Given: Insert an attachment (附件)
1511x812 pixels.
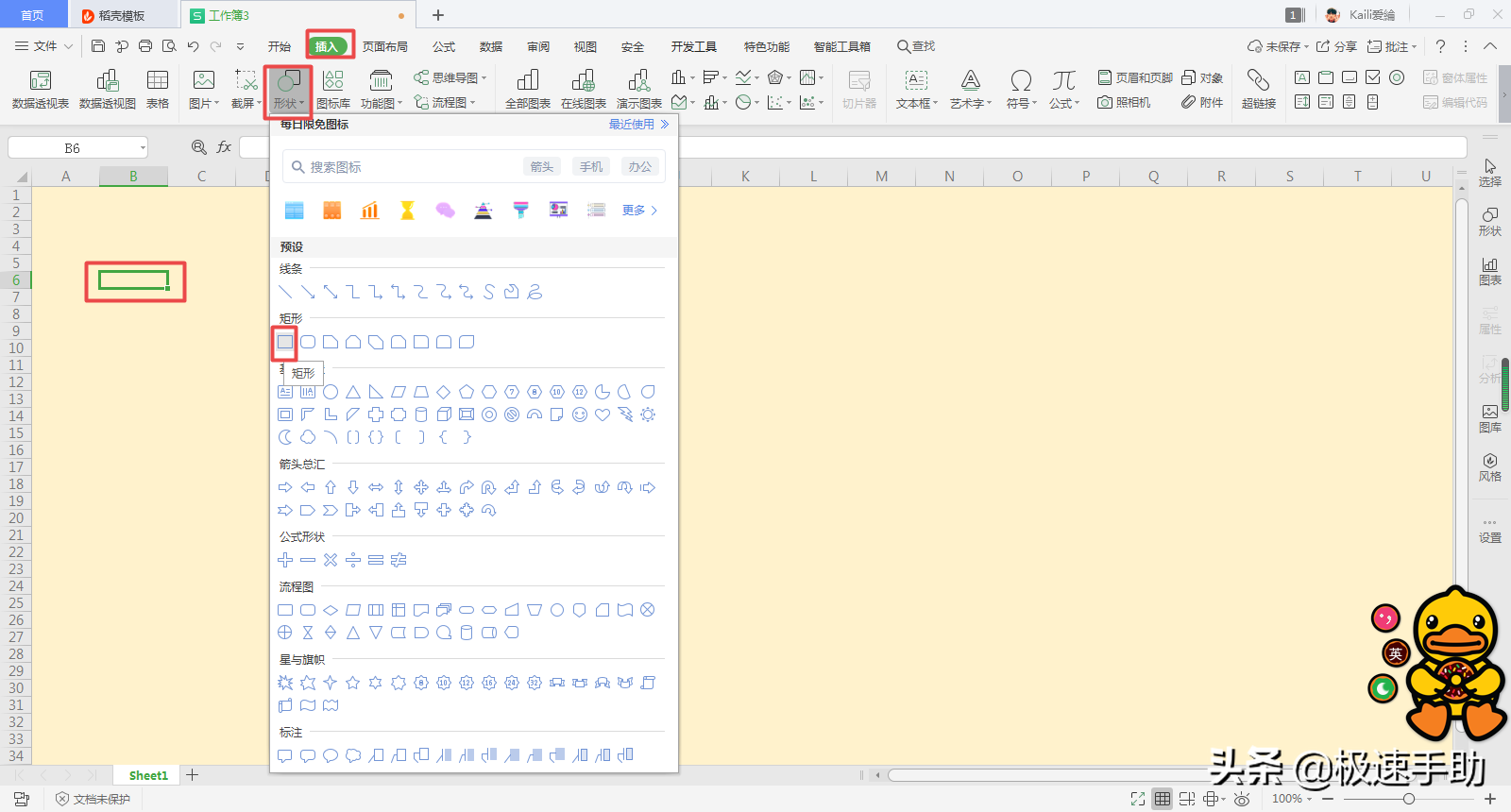Looking at the screenshot, I should click(1202, 102).
